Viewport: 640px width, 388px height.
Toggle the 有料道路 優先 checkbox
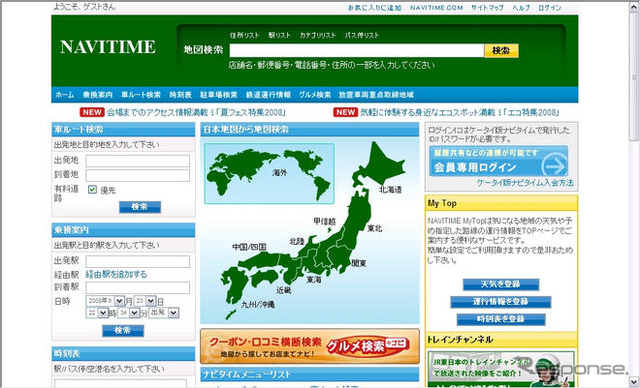tap(93, 189)
